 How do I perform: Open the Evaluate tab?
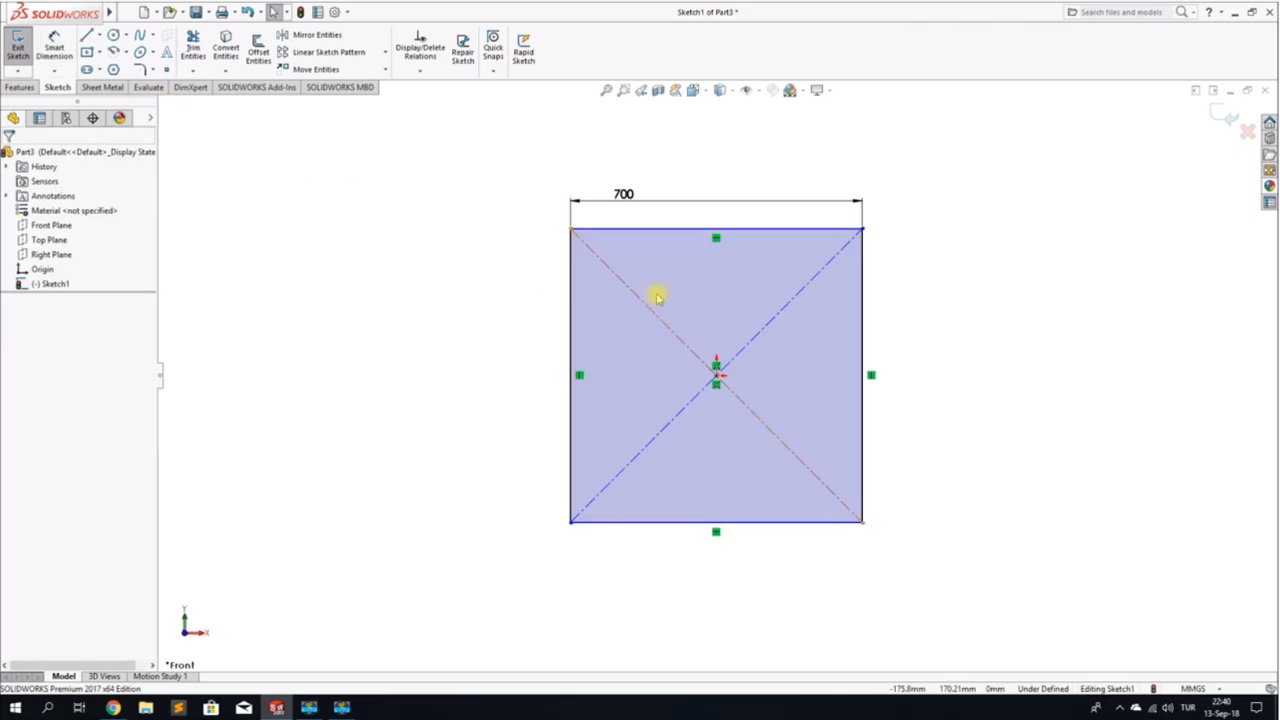(148, 87)
